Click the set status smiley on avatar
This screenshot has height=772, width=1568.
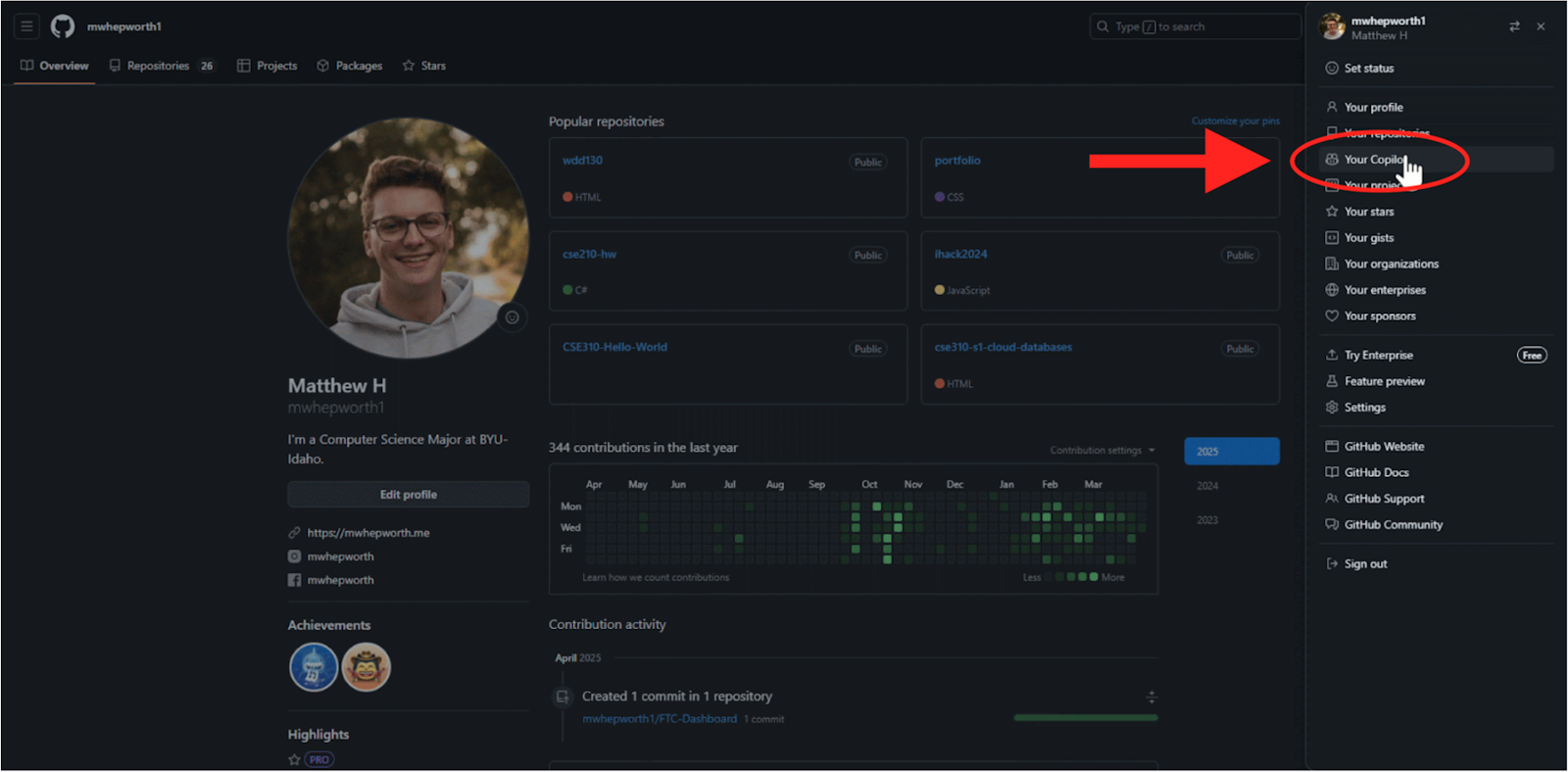coord(512,317)
